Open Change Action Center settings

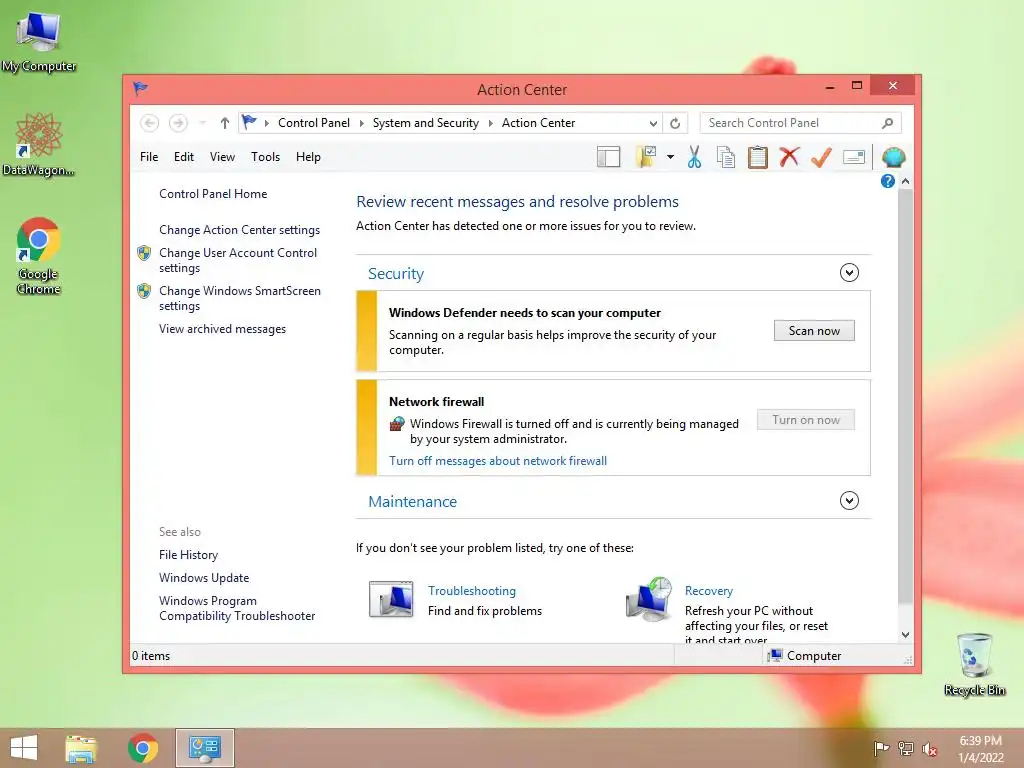[x=239, y=230]
